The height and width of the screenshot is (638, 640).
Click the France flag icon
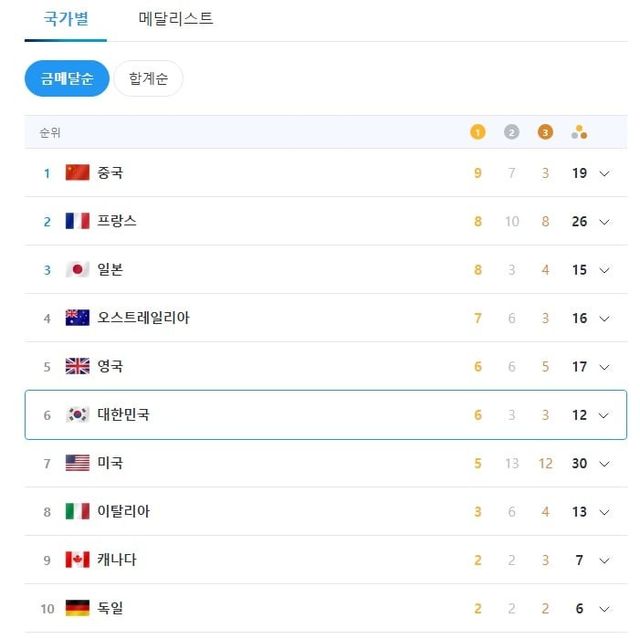(77, 221)
